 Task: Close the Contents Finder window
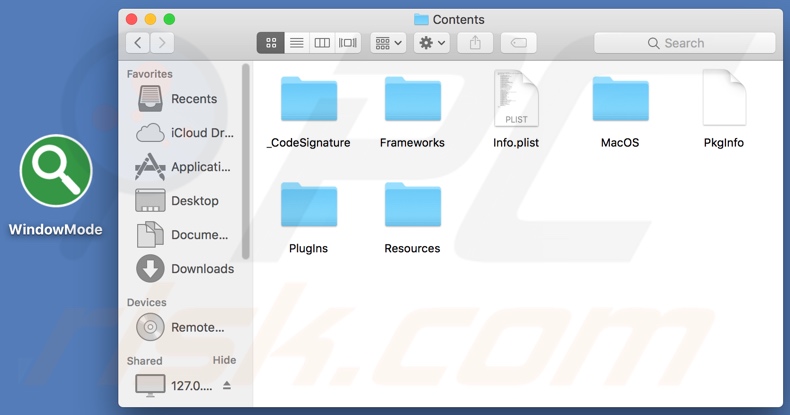131,19
